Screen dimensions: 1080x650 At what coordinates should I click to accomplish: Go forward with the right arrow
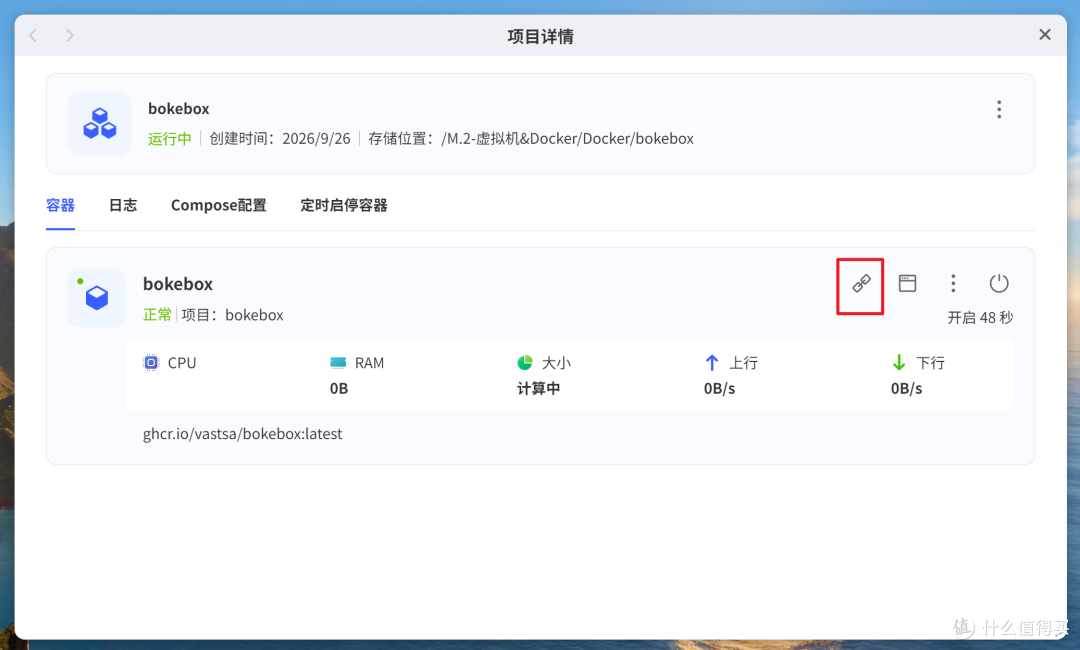(70, 35)
